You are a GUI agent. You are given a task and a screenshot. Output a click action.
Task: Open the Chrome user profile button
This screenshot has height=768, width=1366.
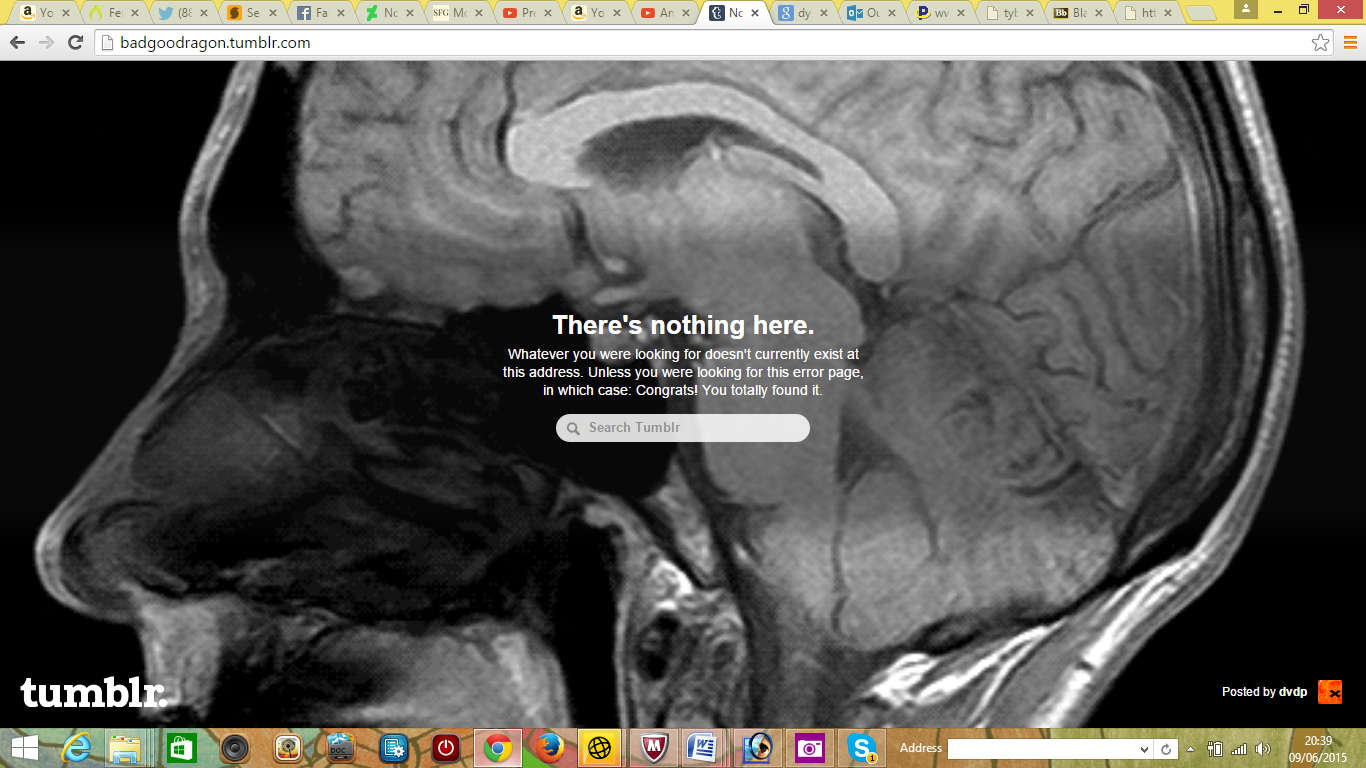(1246, 8)
